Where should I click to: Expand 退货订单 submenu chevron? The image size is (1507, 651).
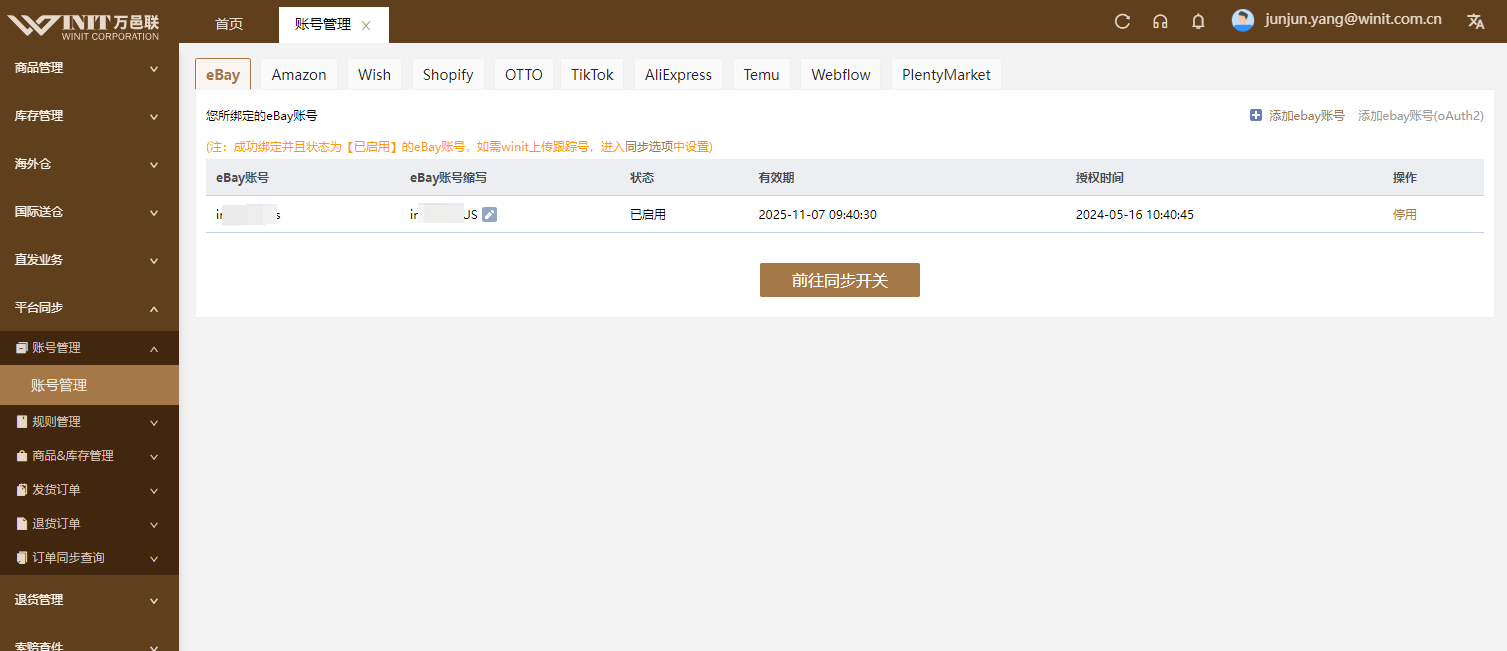[154, 525]
